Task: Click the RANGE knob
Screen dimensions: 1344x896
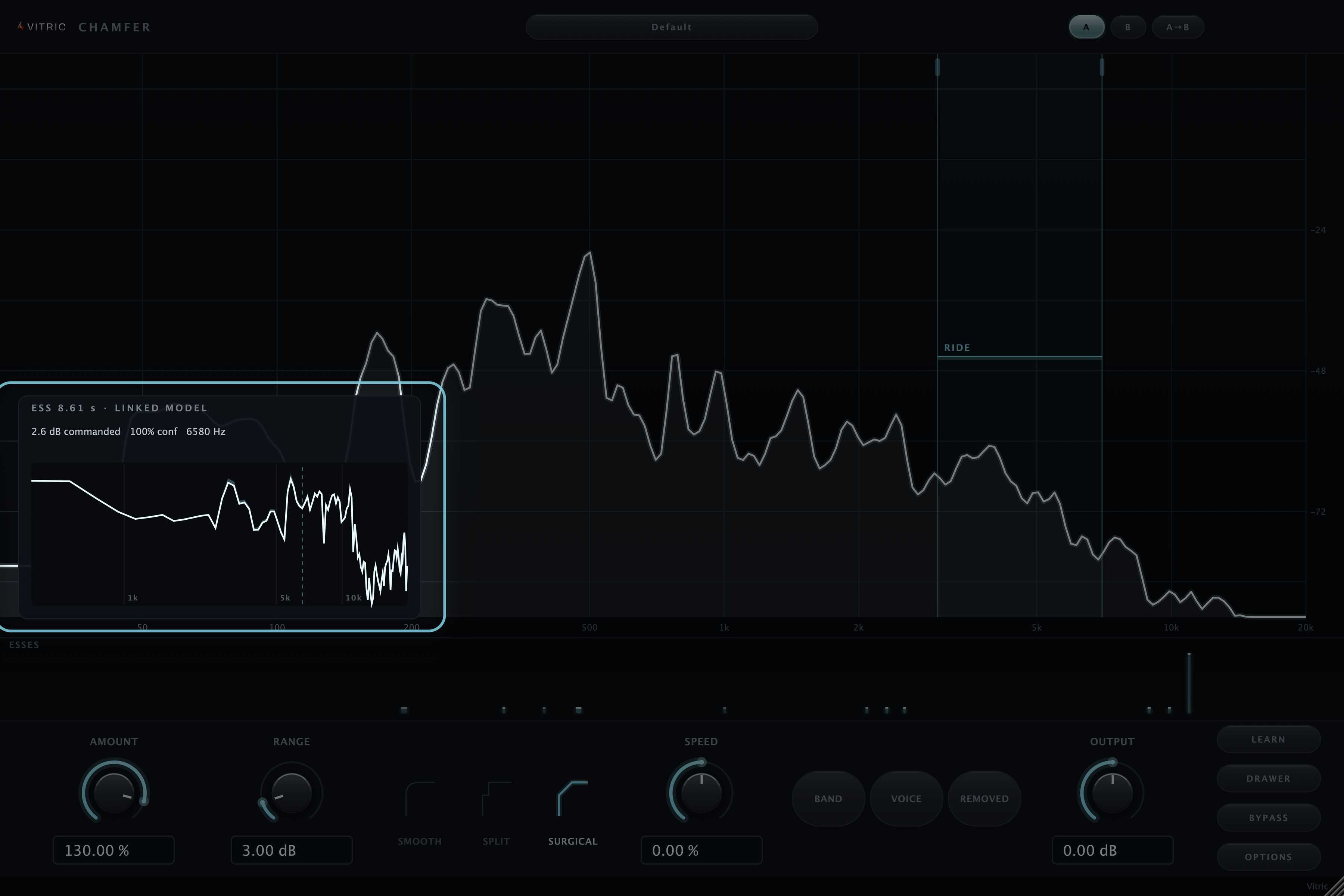Action: coord(292,793)
